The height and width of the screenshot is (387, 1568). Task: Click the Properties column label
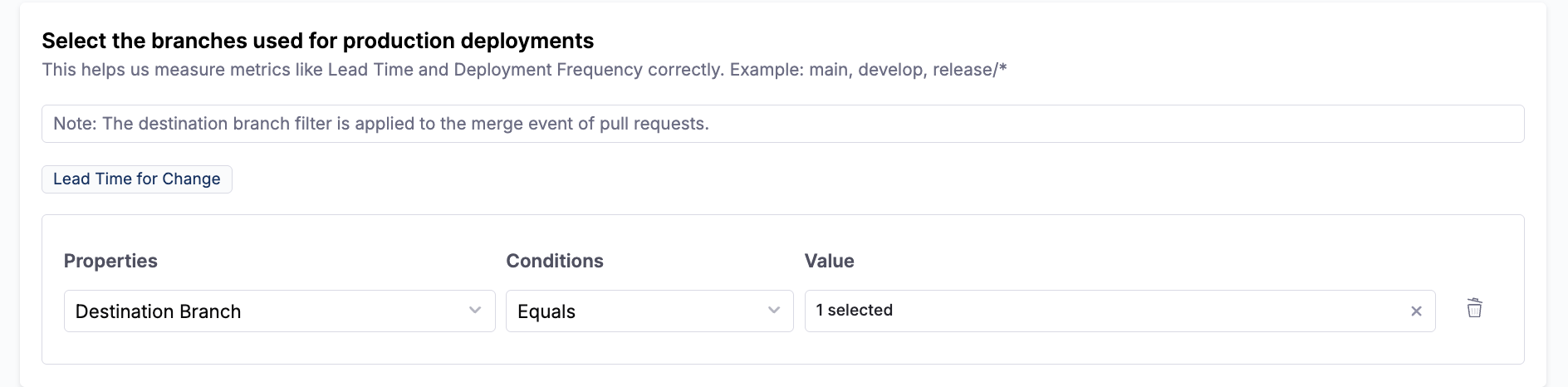110,261
